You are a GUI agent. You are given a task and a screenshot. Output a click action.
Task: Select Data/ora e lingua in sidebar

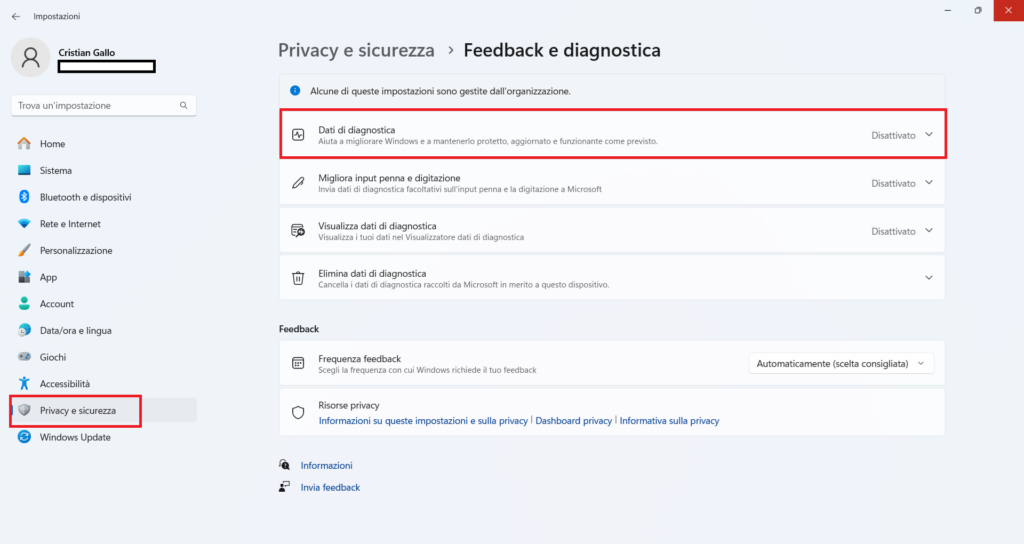76,331
